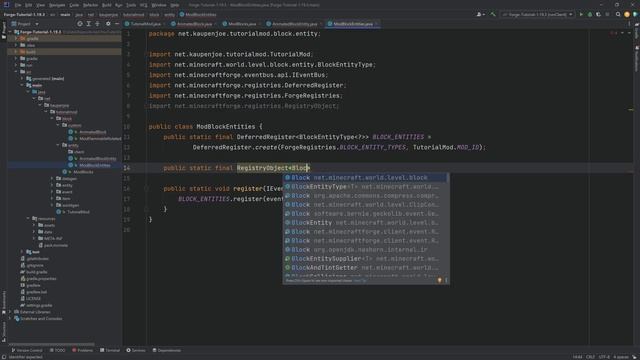
Task: Open the Build menu
Action: pos(107,5)
